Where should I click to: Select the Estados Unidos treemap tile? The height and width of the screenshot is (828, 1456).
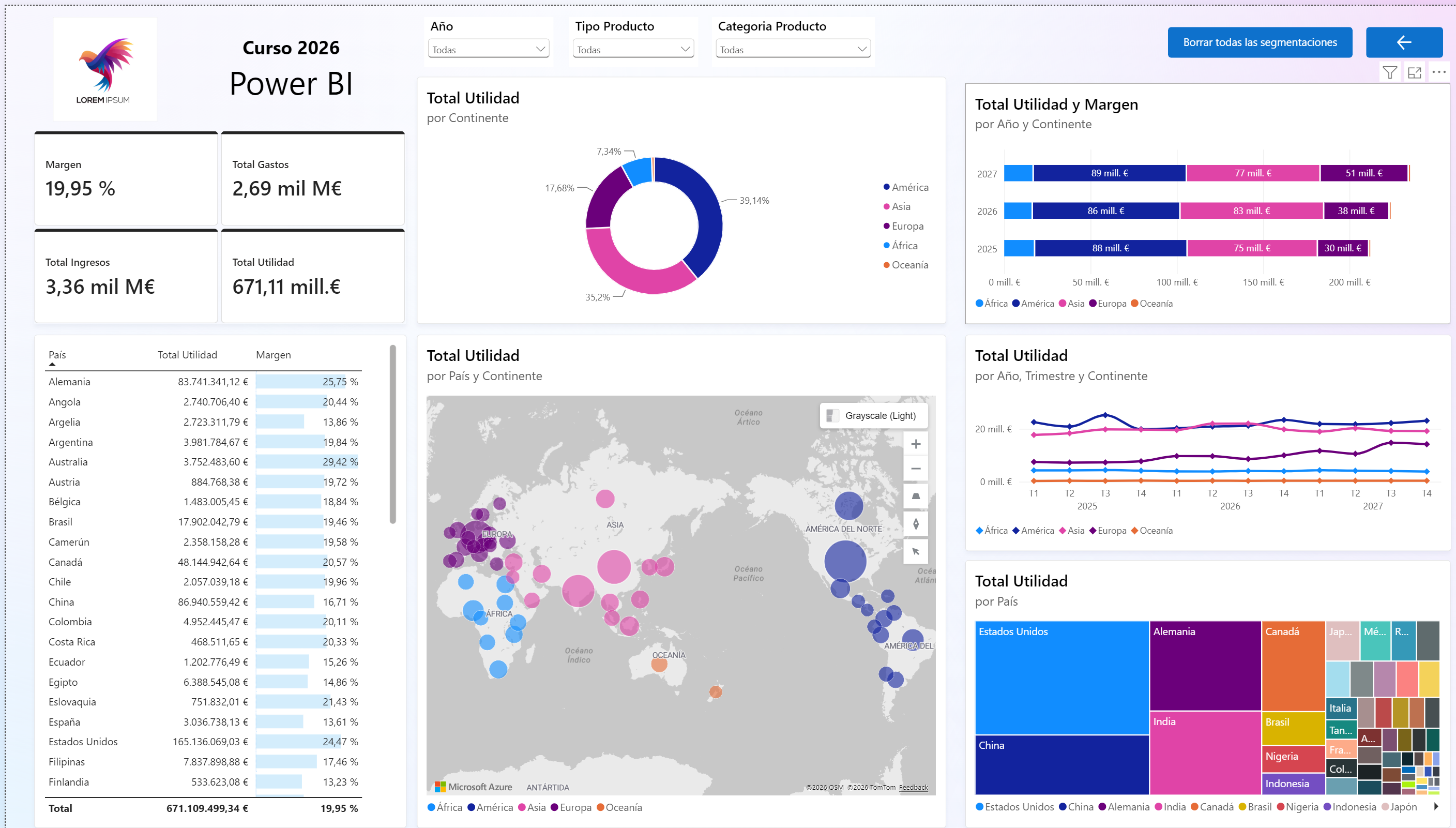pos(1061,678)
